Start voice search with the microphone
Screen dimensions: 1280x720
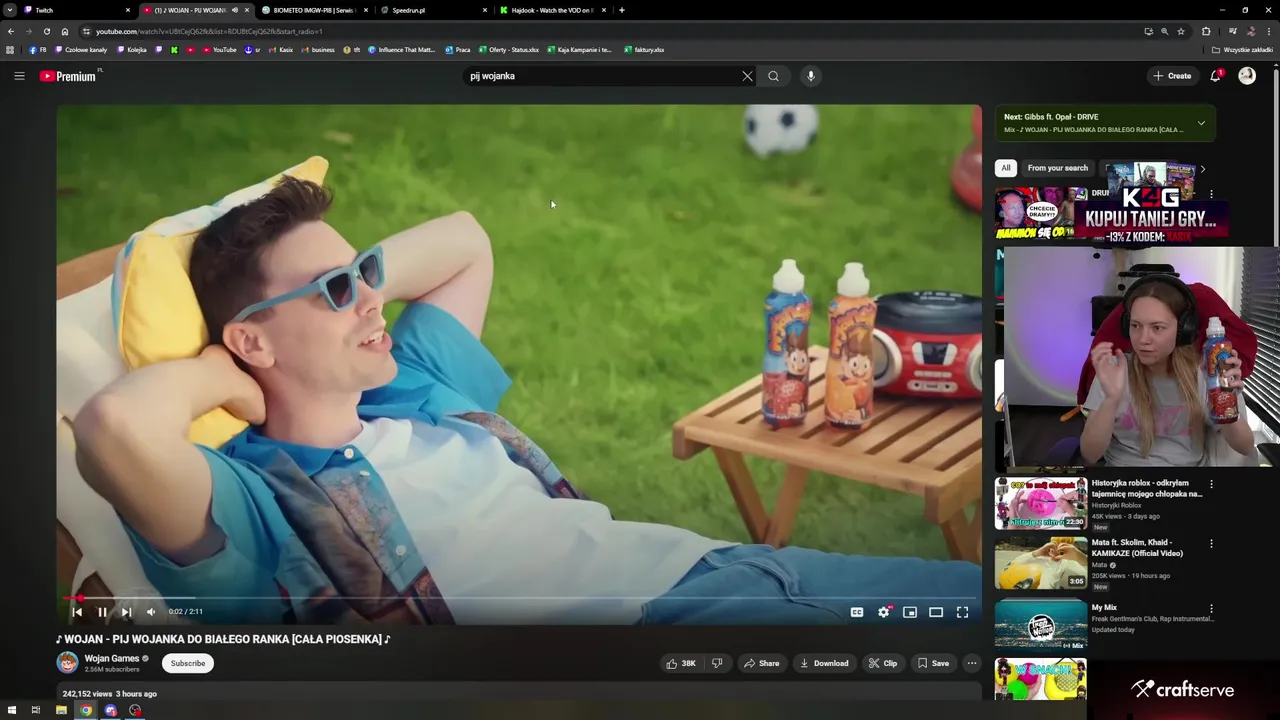(811, 76)
